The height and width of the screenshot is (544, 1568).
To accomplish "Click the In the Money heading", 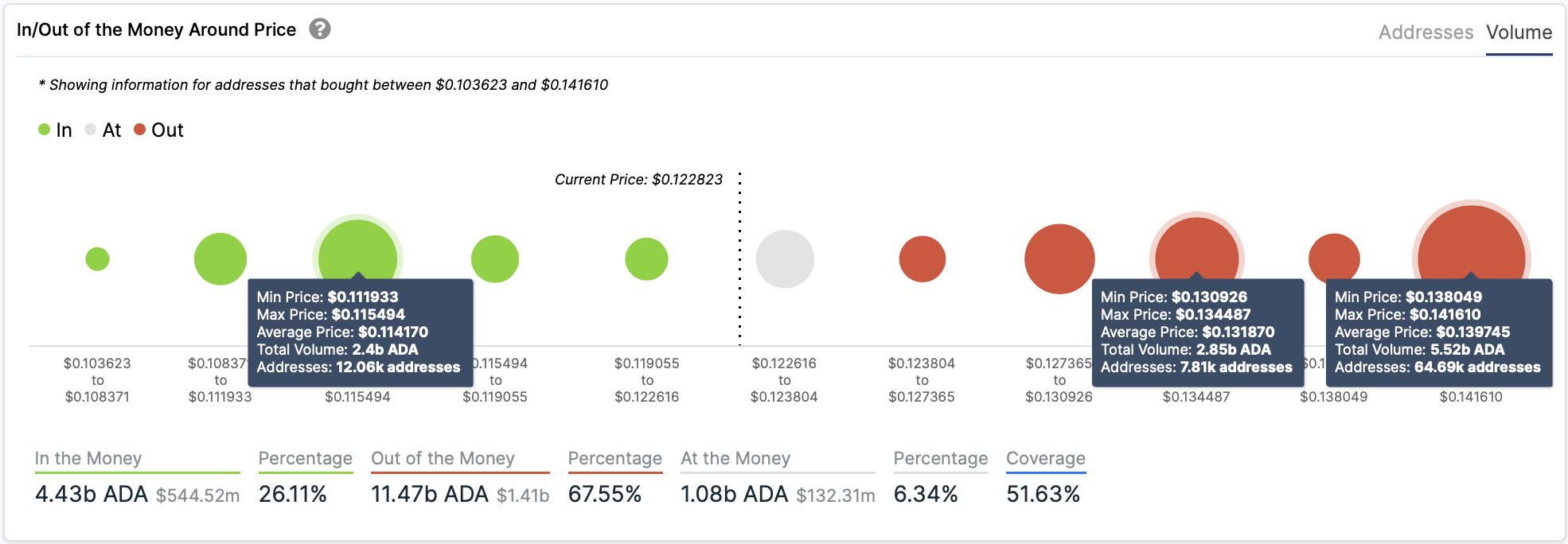I will 88,459.
